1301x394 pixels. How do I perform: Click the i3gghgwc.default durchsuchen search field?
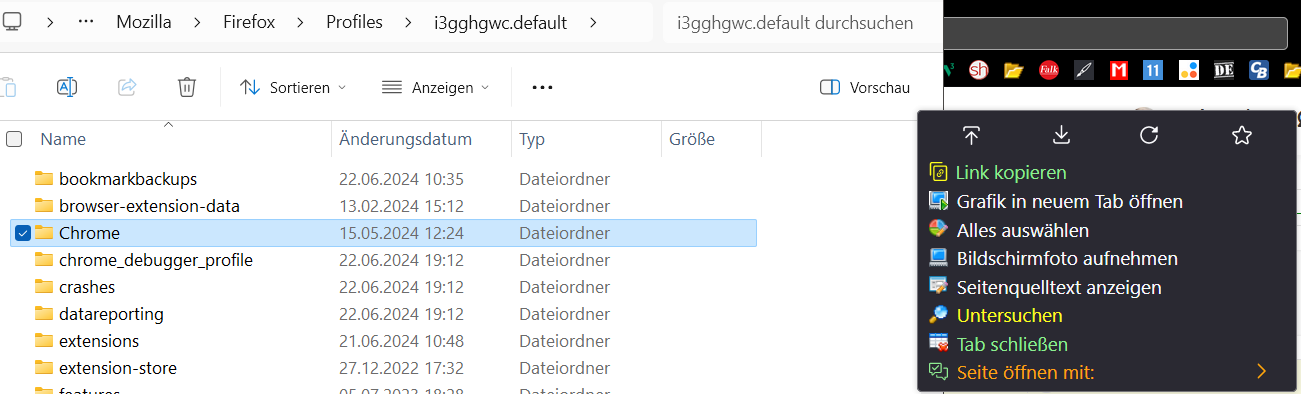[797, 22]
